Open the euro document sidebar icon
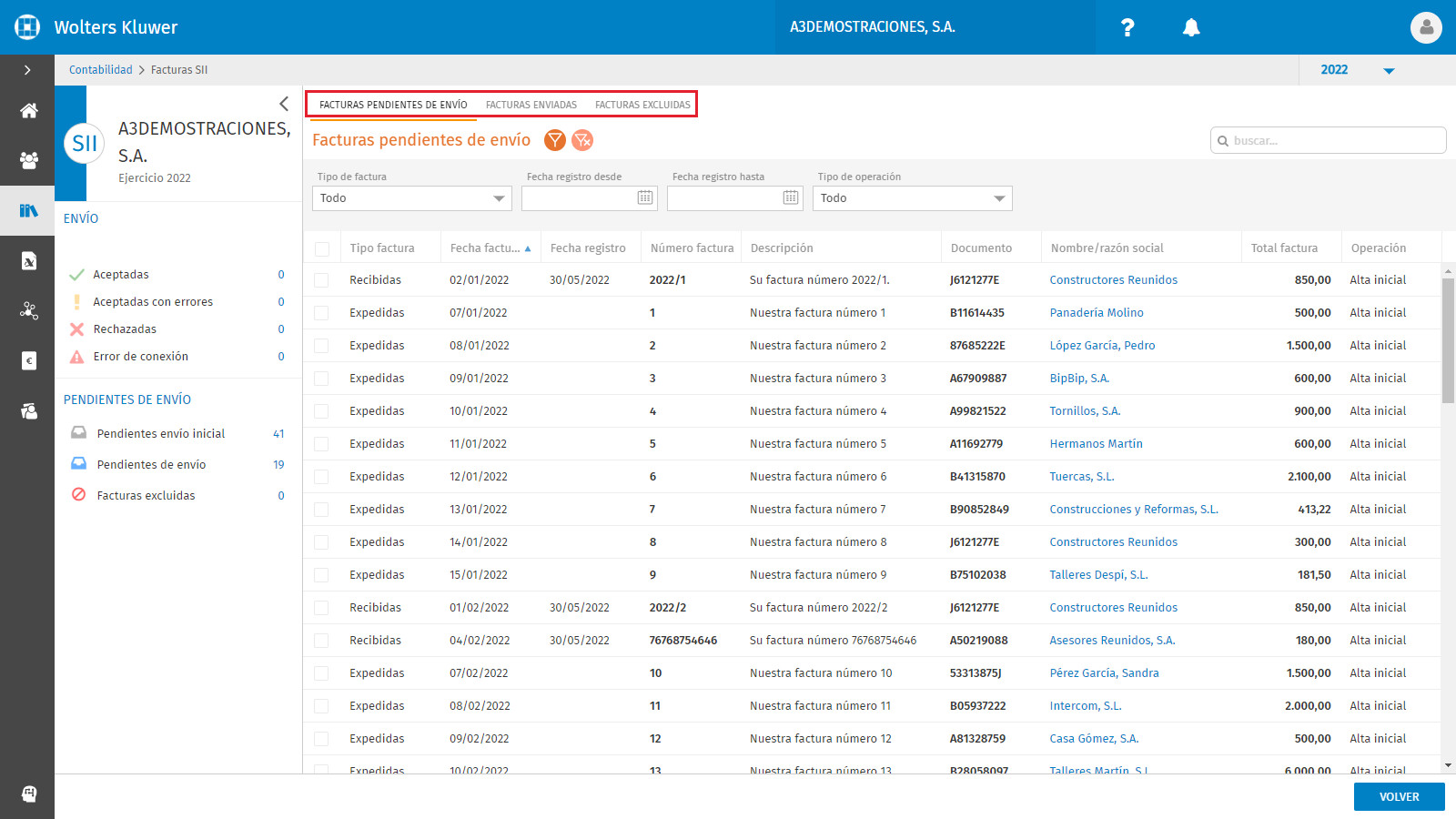Screen dimensions: 1456x819 (29, 361)
